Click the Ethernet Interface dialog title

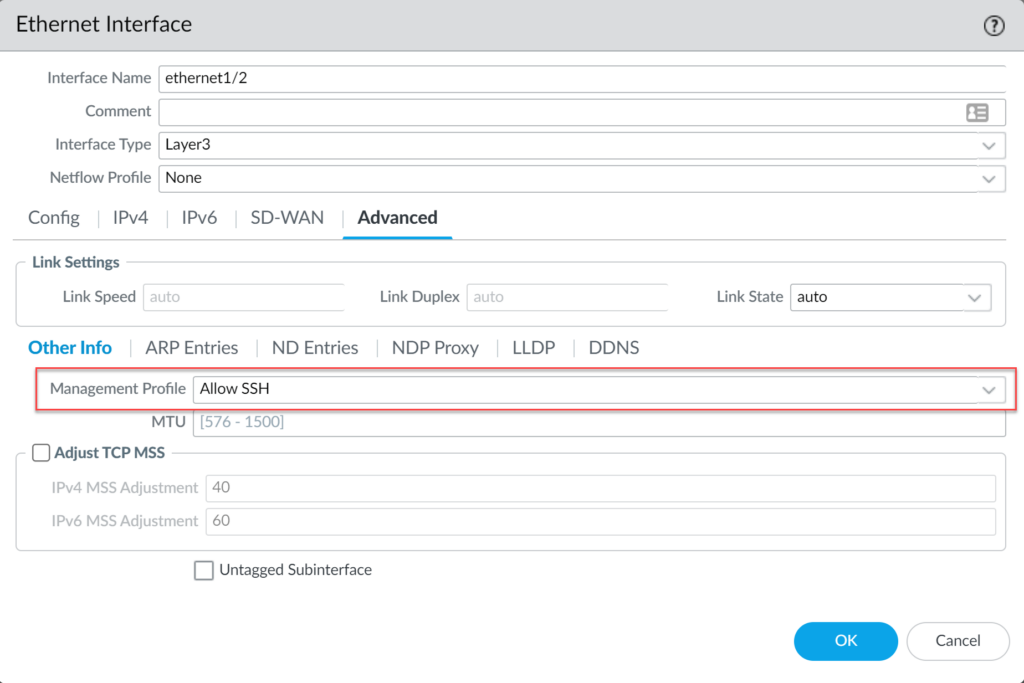pyautogui.click(x=104, y=24)
